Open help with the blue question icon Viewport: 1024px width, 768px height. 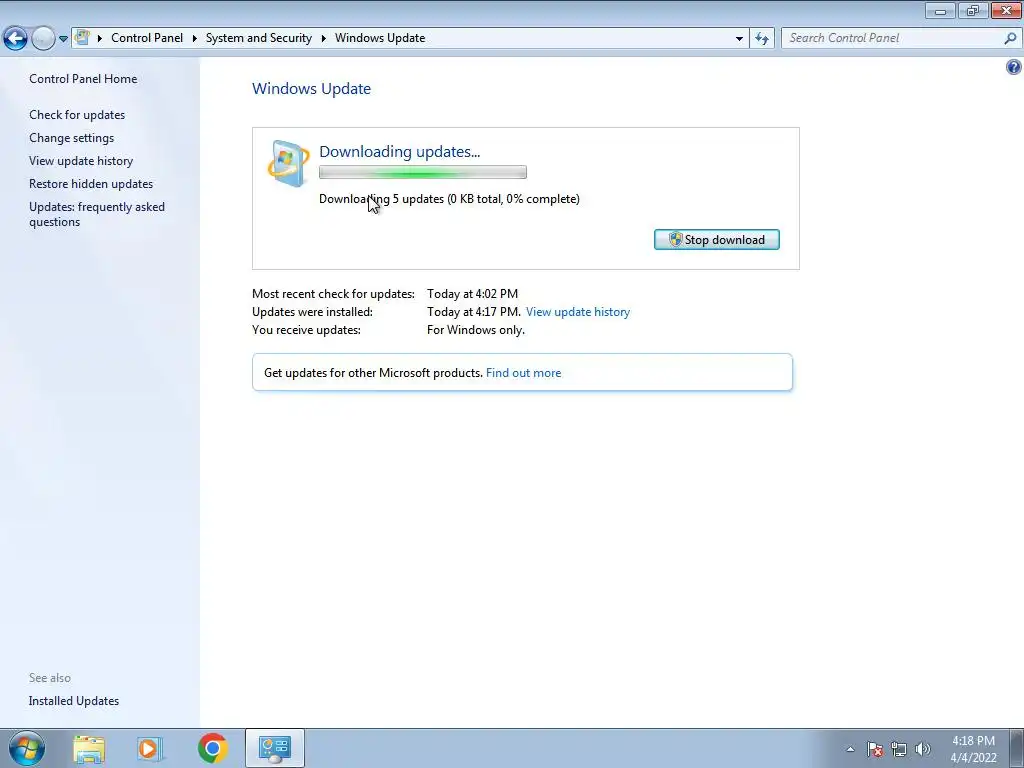1014,67
